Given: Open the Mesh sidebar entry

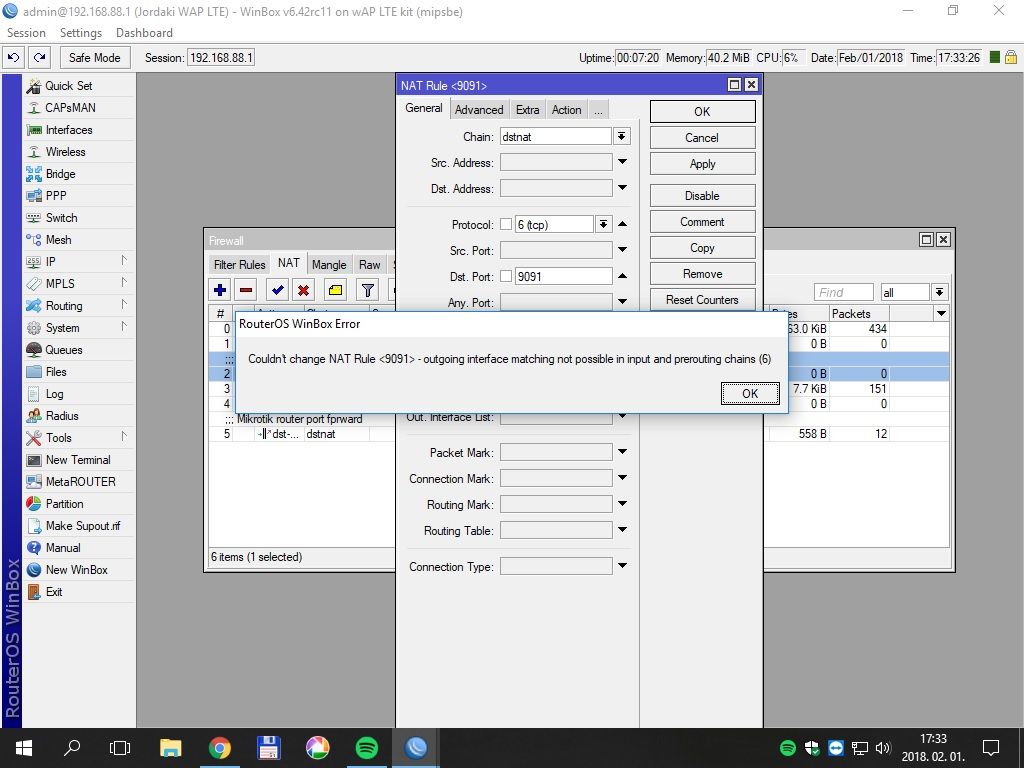Looking at the screenshot, I should pyautogui.click(x=78, y=240).
